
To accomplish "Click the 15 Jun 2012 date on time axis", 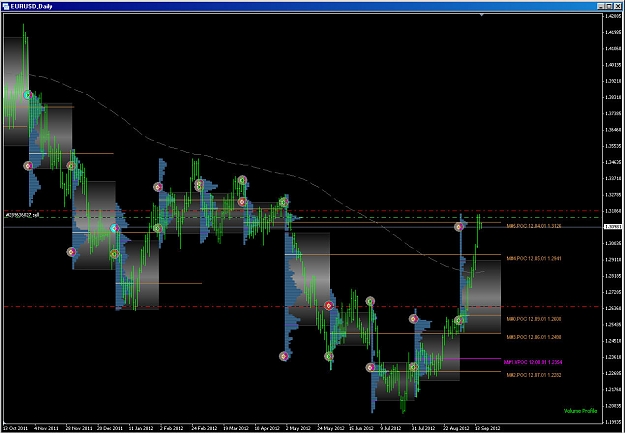I will (x=361, y=428).
